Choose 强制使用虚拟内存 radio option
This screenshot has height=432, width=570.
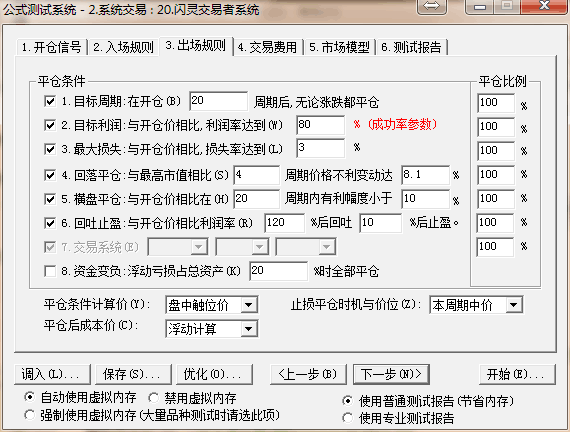coord(29,415)
